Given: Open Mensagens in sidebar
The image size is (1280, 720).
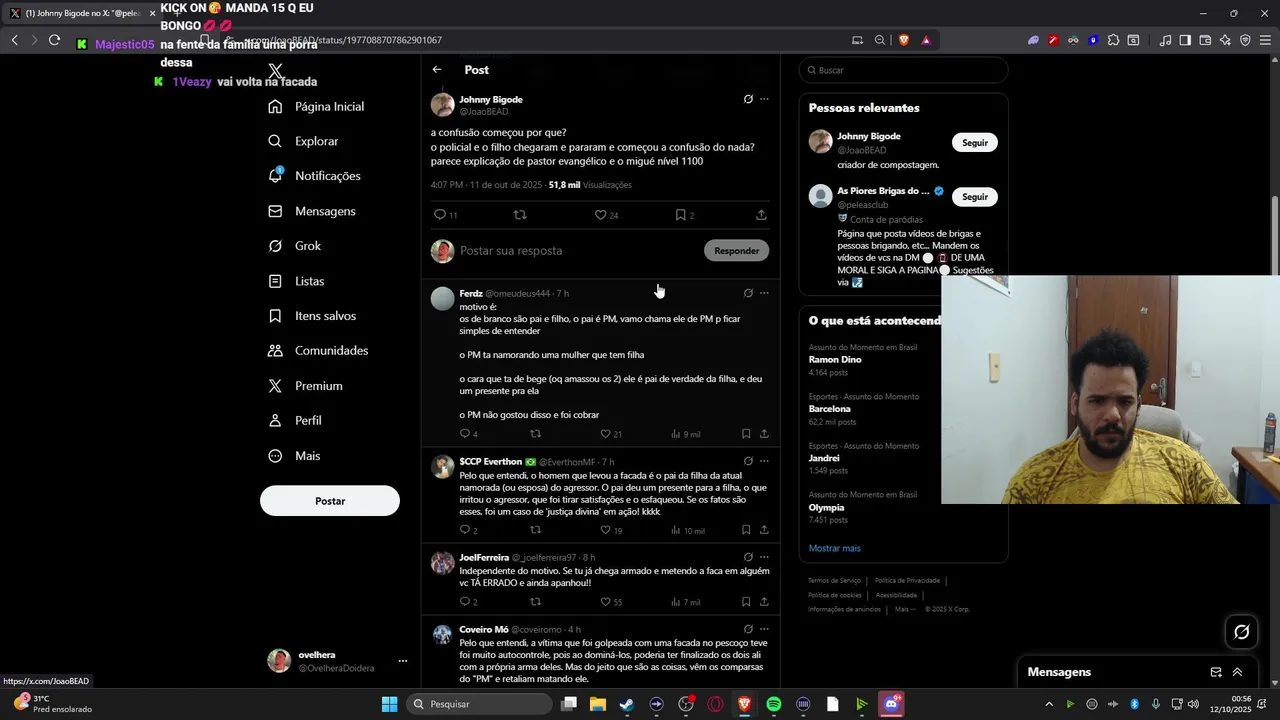Looking at the screenshot, I should pos(311,211).
